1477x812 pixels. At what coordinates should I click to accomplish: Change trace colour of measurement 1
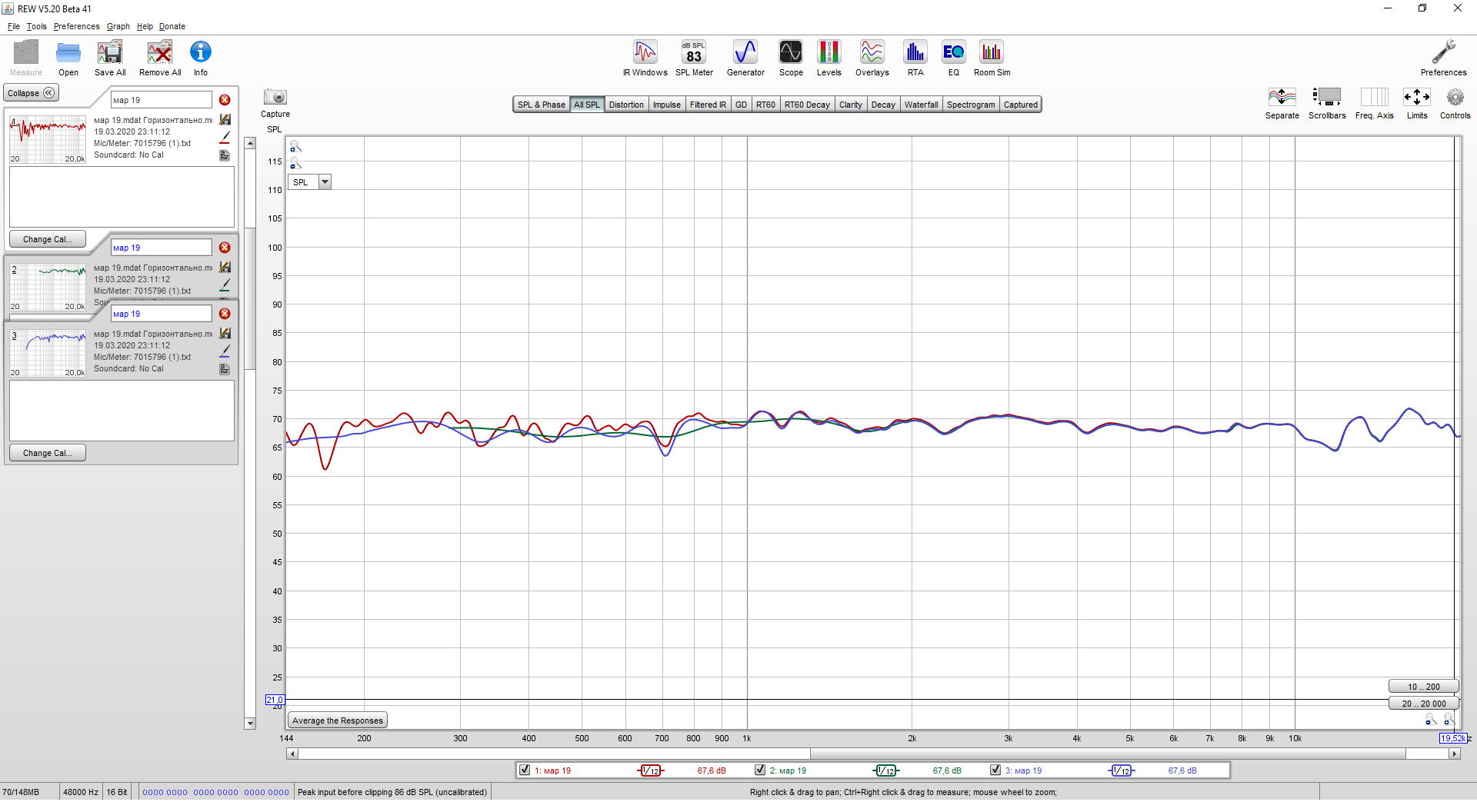pos(225,138)
